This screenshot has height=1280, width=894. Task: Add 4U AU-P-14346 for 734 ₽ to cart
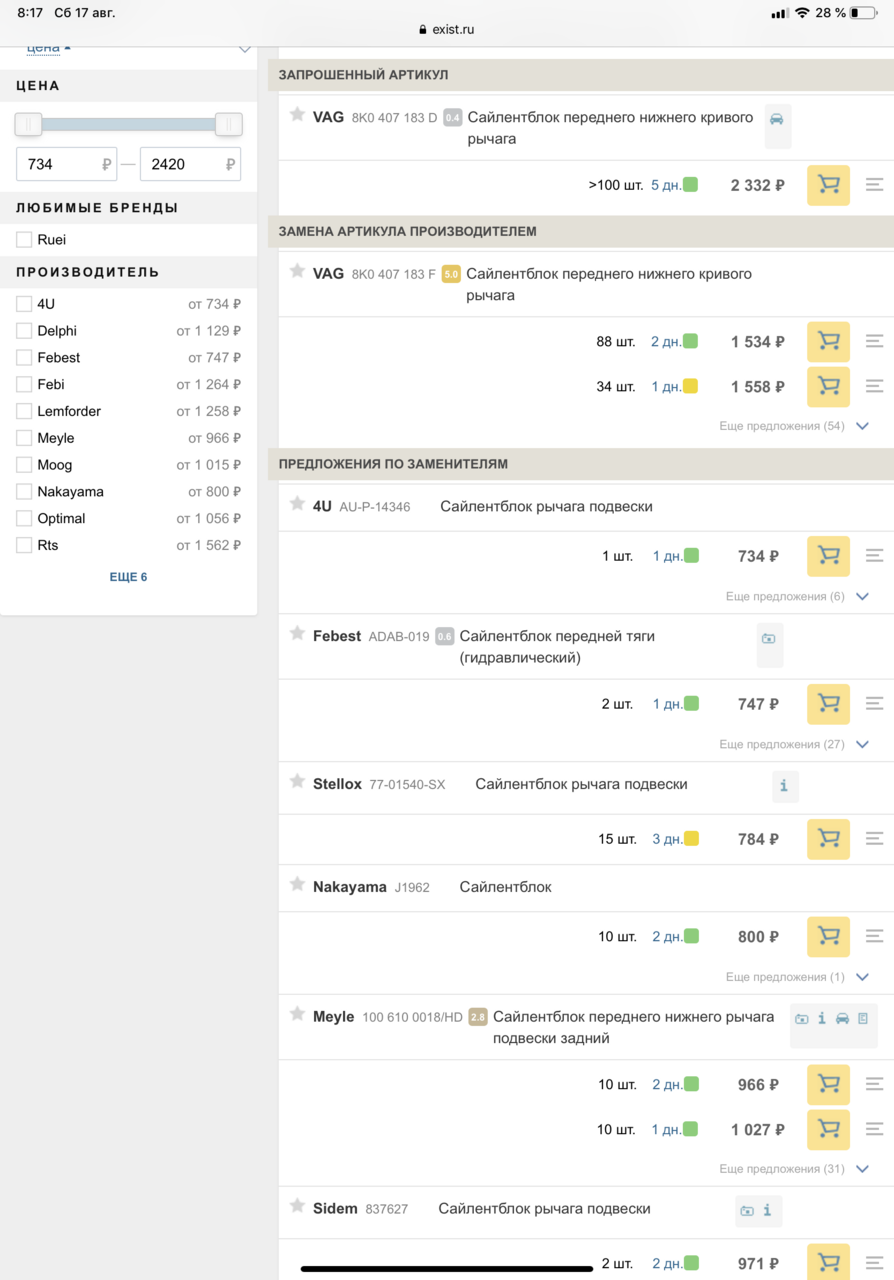pos(828,556)
